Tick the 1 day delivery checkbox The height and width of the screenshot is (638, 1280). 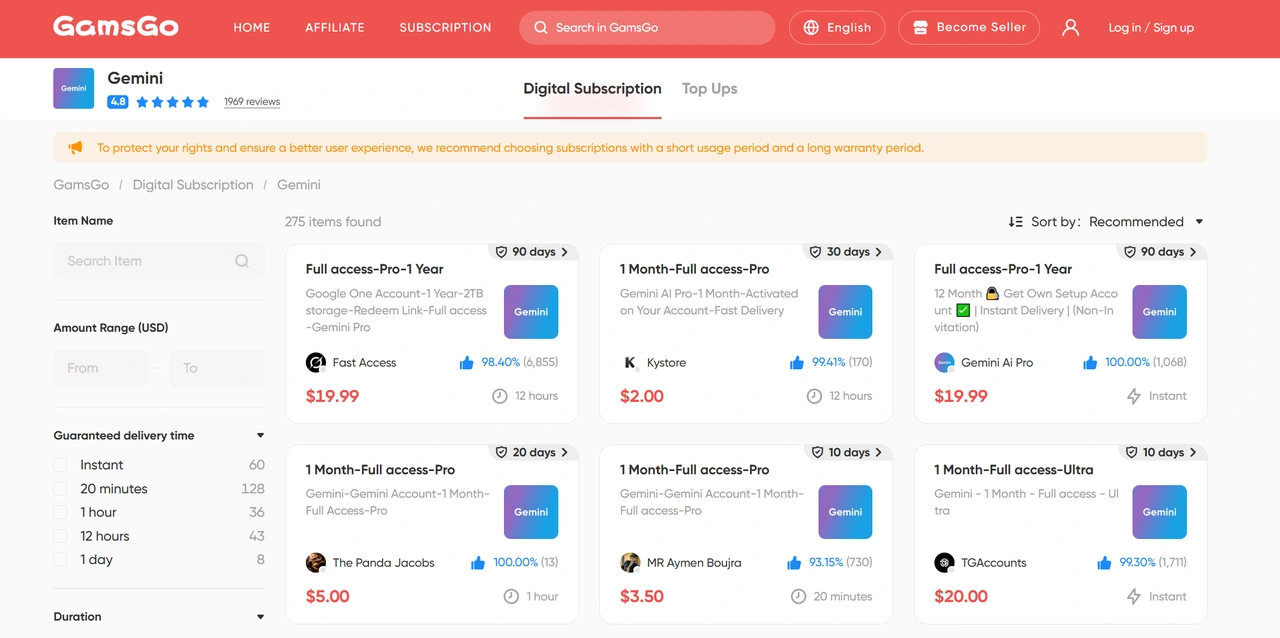click(59, 559)
